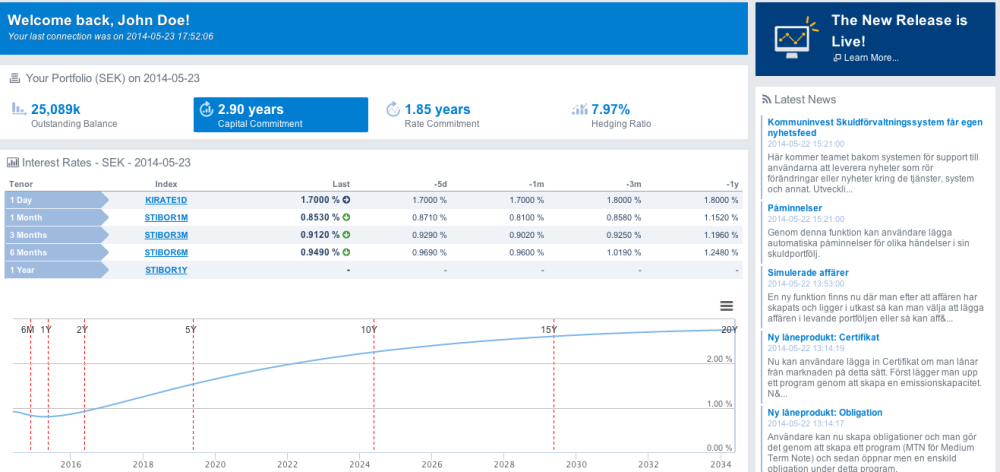This screenshot has height=472, width=1000.
Task: Click the 6M marker on yield curve
Action: point(27,330)
